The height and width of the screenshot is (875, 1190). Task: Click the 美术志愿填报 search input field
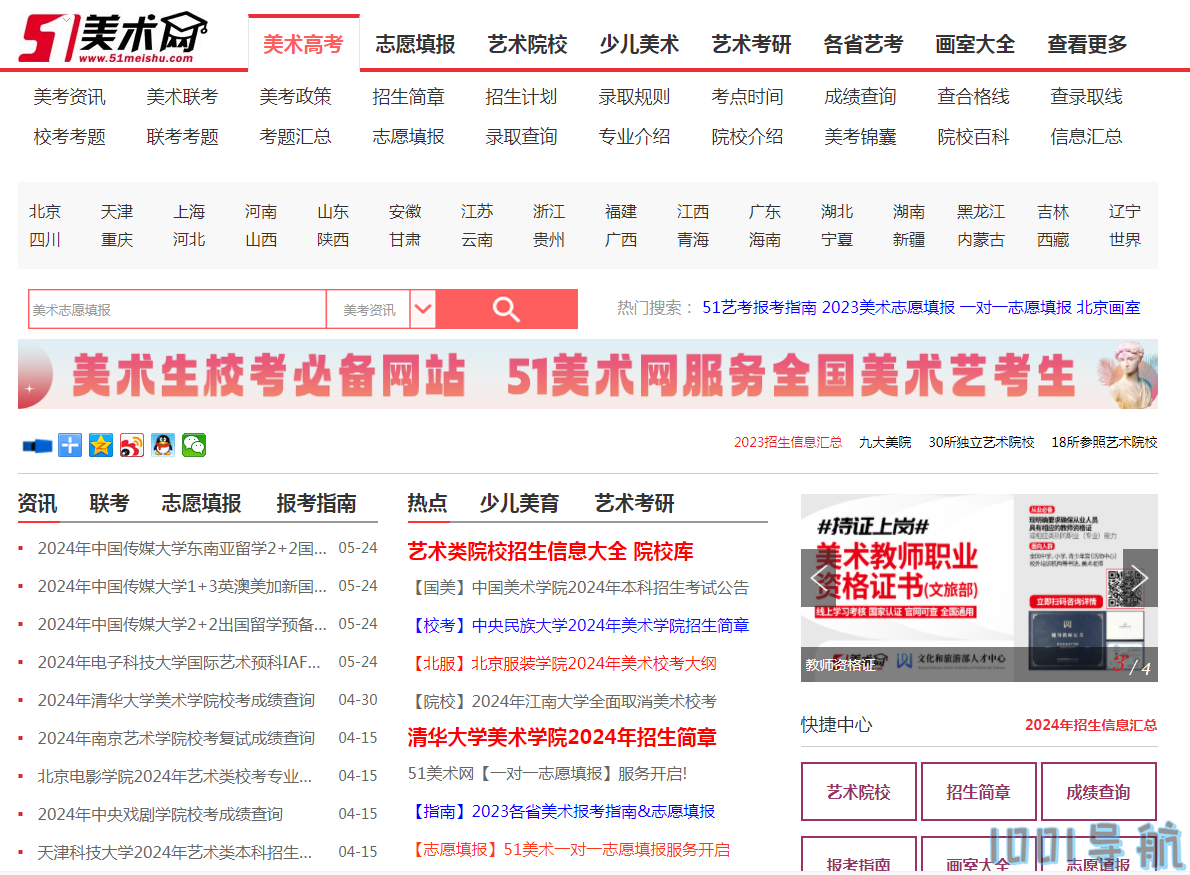pos(177,310)
